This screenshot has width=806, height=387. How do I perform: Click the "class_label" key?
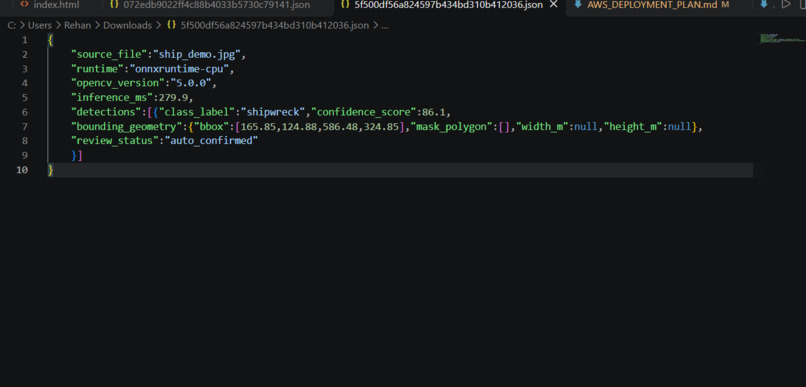[197, 112]
